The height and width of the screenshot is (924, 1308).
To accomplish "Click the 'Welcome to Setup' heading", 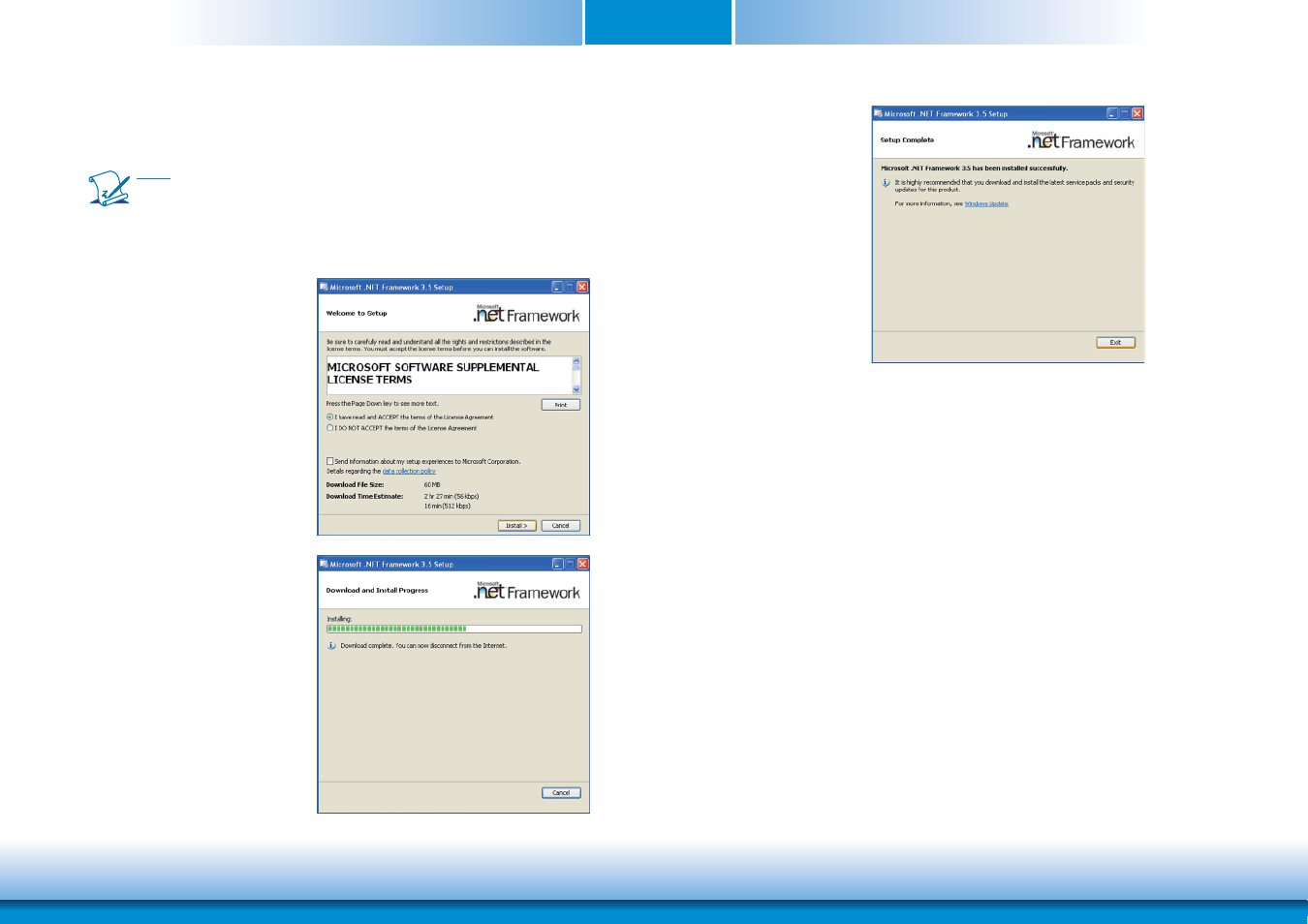I will tap(357, 314).
